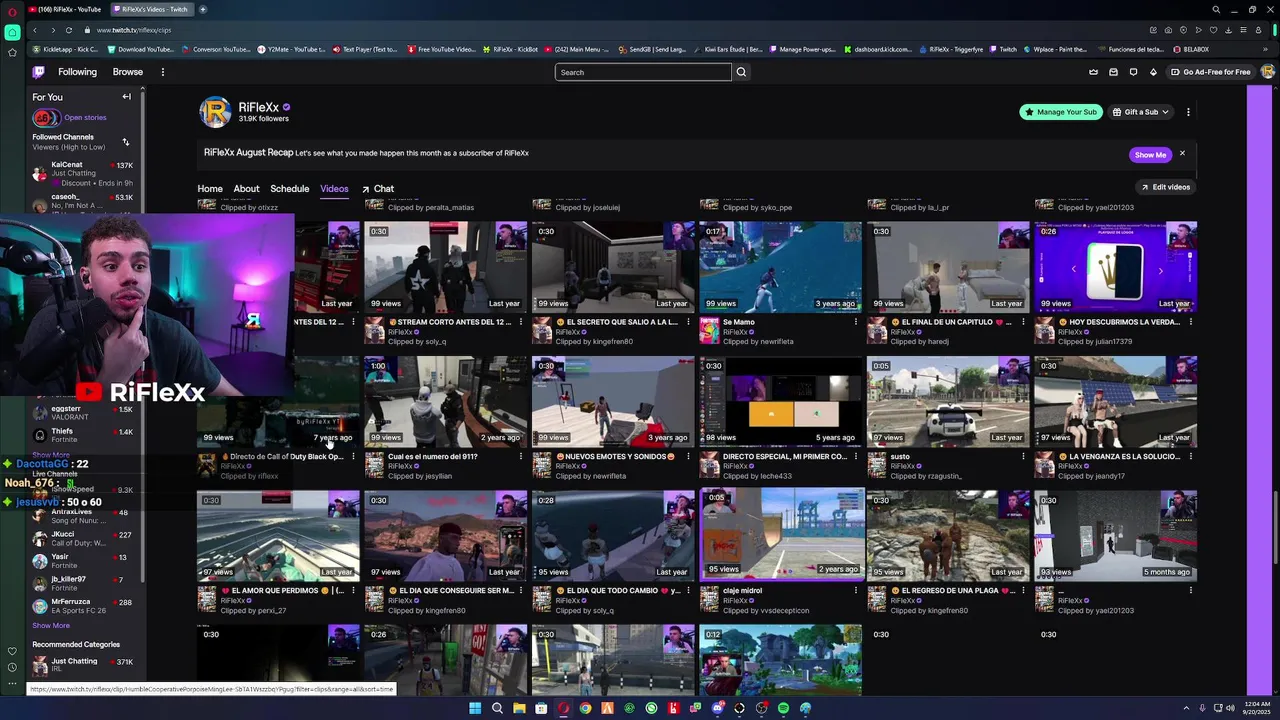Open channel options three-dots next to Gift a Sub
Image resolution: width=1280 pixels, height=720 pixels.
point(1188,112)
